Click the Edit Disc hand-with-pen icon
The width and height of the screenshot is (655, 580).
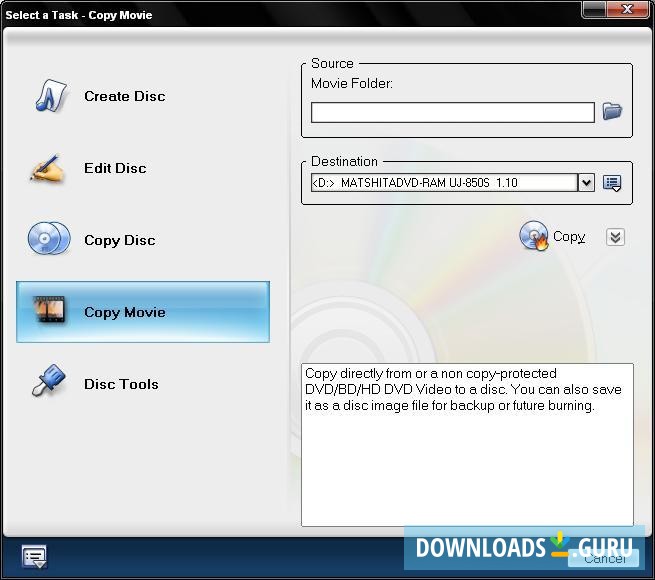coord(47,168)
